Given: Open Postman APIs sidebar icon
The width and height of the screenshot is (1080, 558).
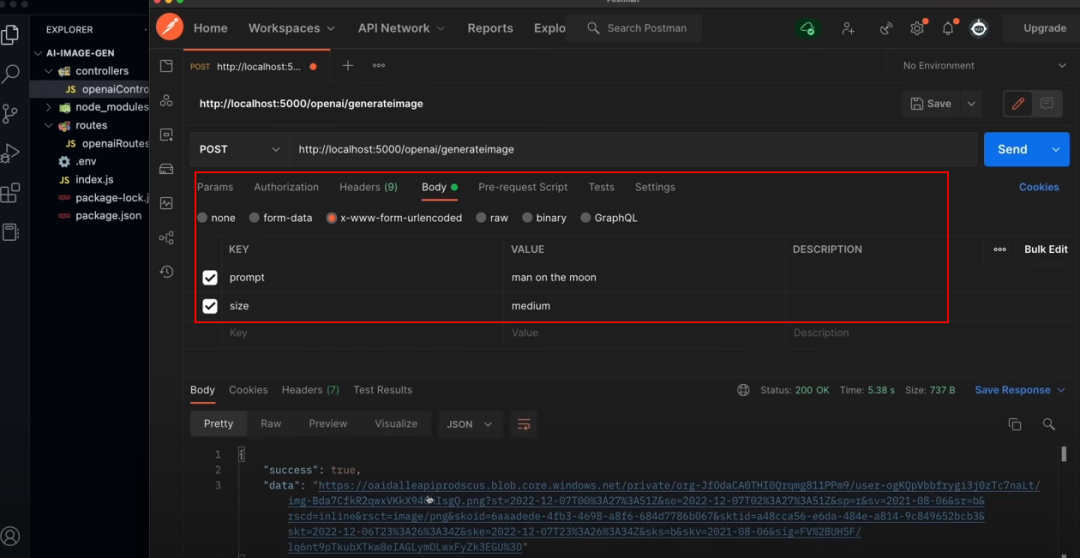Looking at the screenshot, I should (166, 101).
